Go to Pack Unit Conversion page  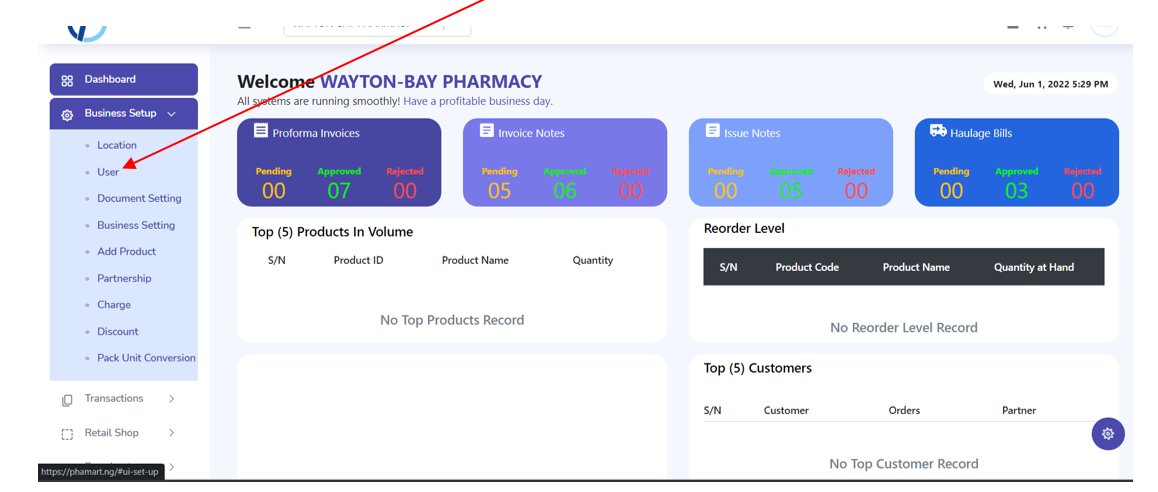click(x=146, y=358)
